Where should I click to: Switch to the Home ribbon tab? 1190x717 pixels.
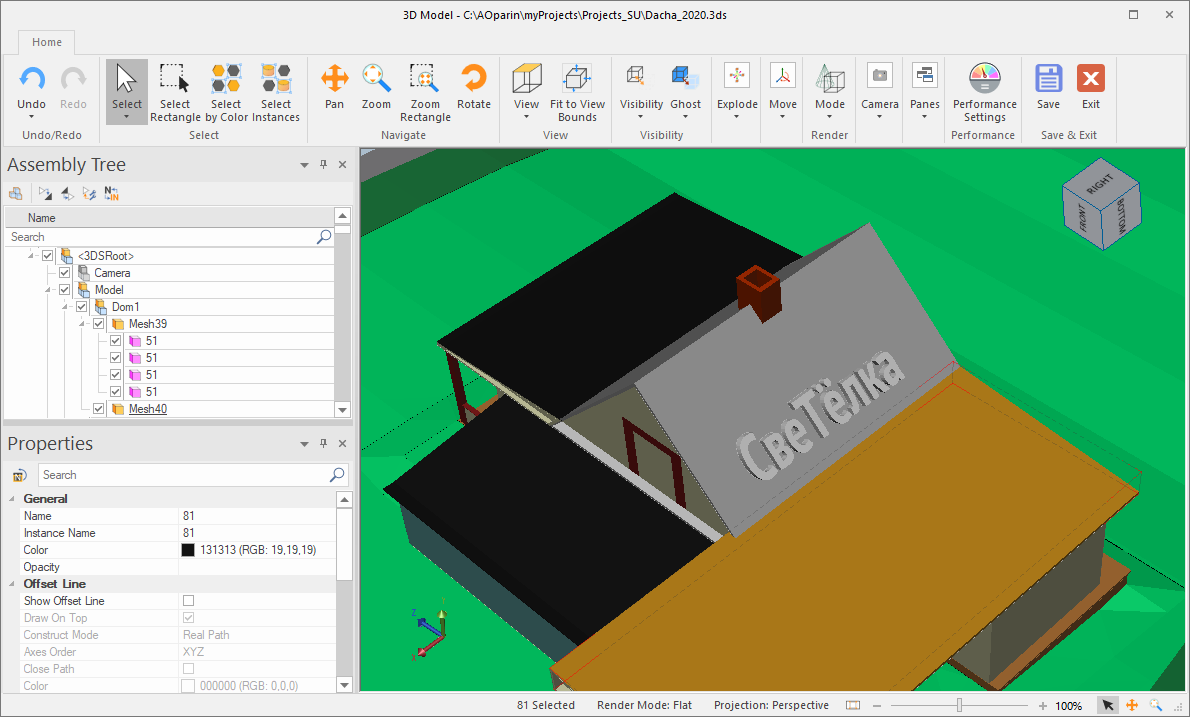[47, 42]
